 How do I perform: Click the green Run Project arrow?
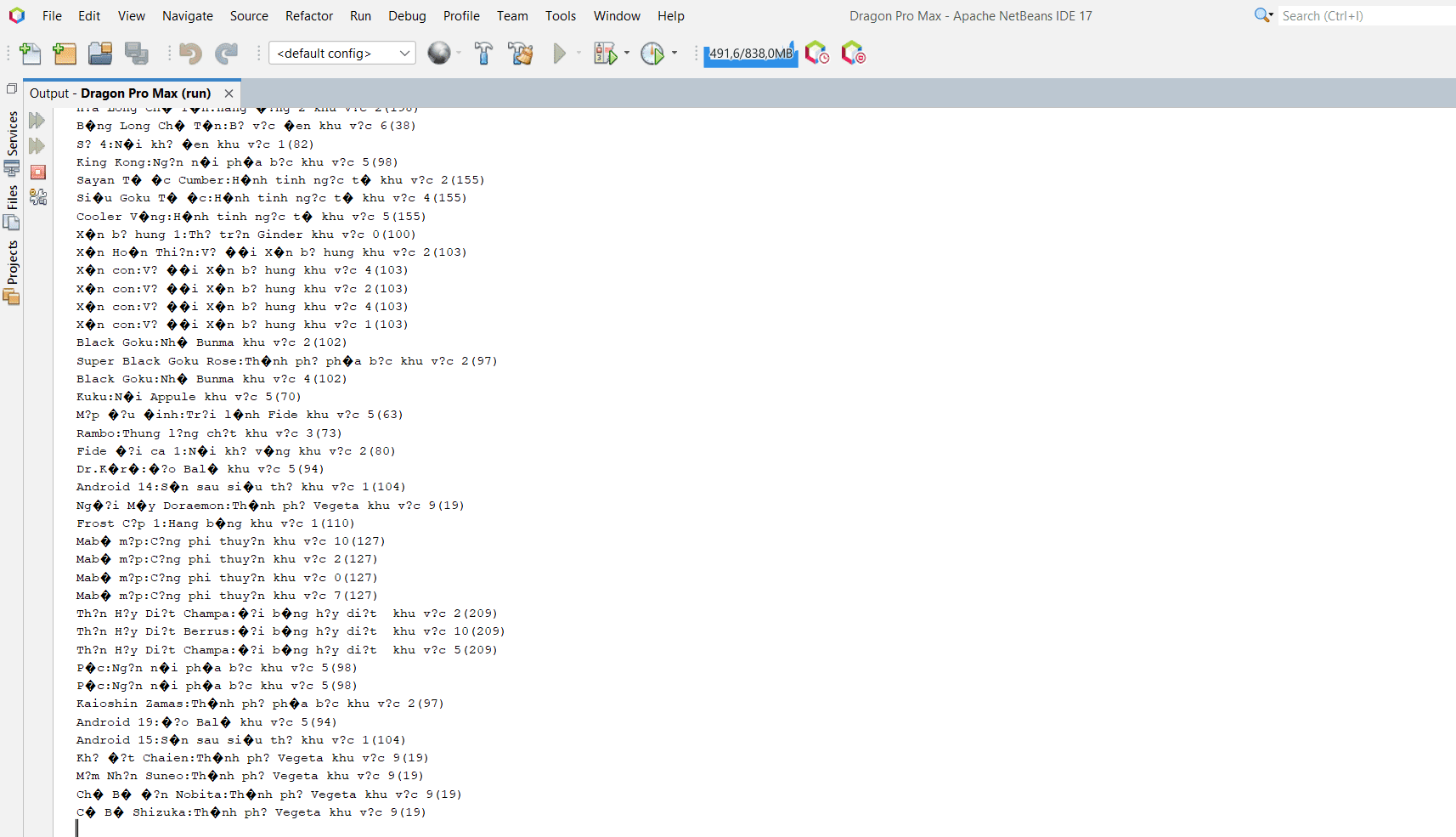click(x=559, y=54)
